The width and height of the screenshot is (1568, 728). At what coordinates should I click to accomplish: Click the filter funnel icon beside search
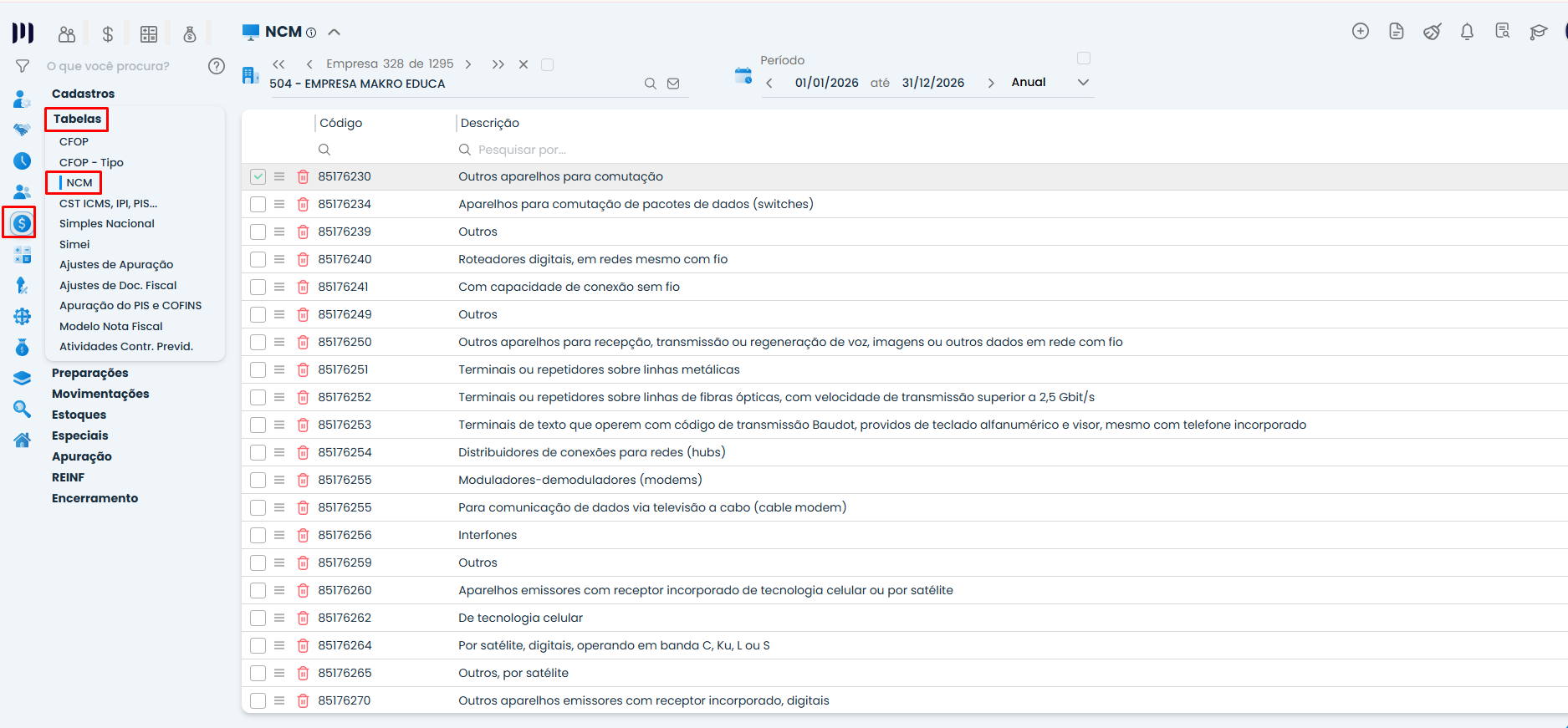click(x=23, y=66)
